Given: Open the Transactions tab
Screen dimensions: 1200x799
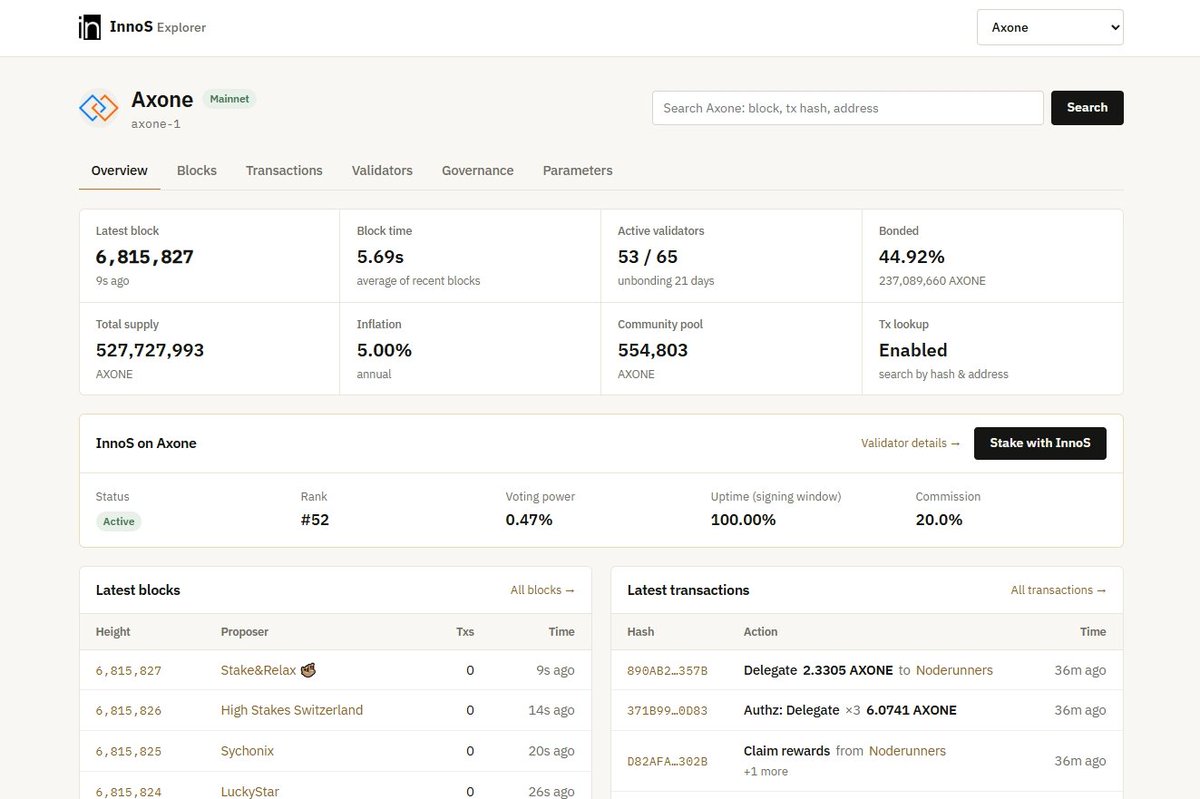Looking at the screenshot, I should pos(284,171).
